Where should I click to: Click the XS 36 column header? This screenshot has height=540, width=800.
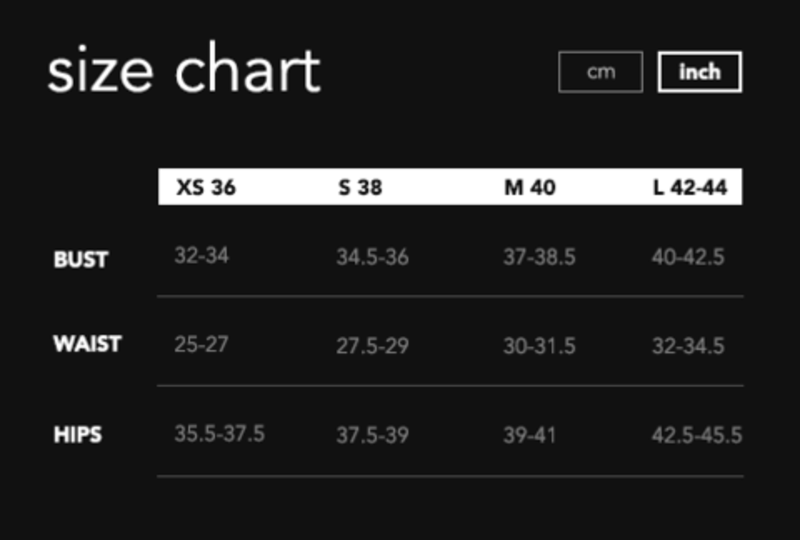pyautogui.click(x=206, y=187)
